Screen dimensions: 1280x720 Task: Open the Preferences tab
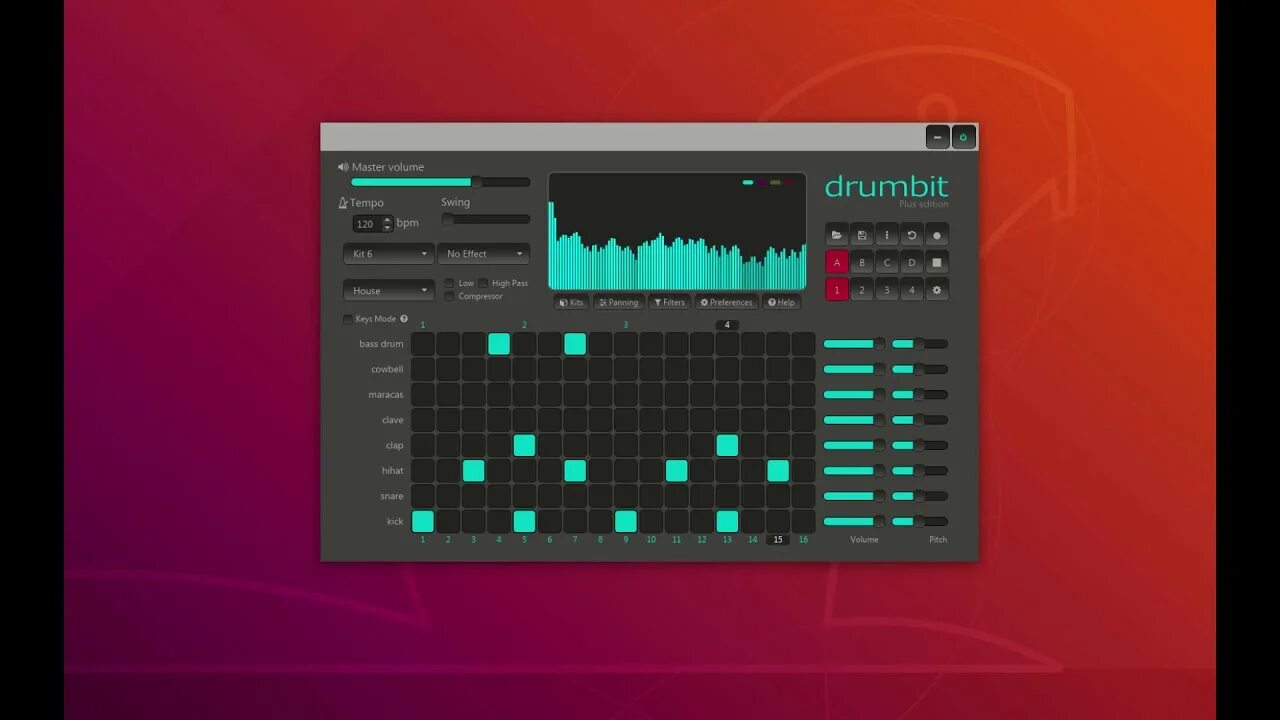727,302
